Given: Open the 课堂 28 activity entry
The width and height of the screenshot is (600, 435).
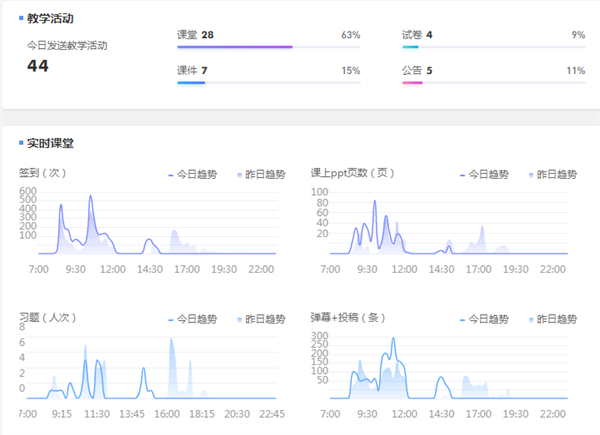Looking at the screenshot, I should (195, 35).
